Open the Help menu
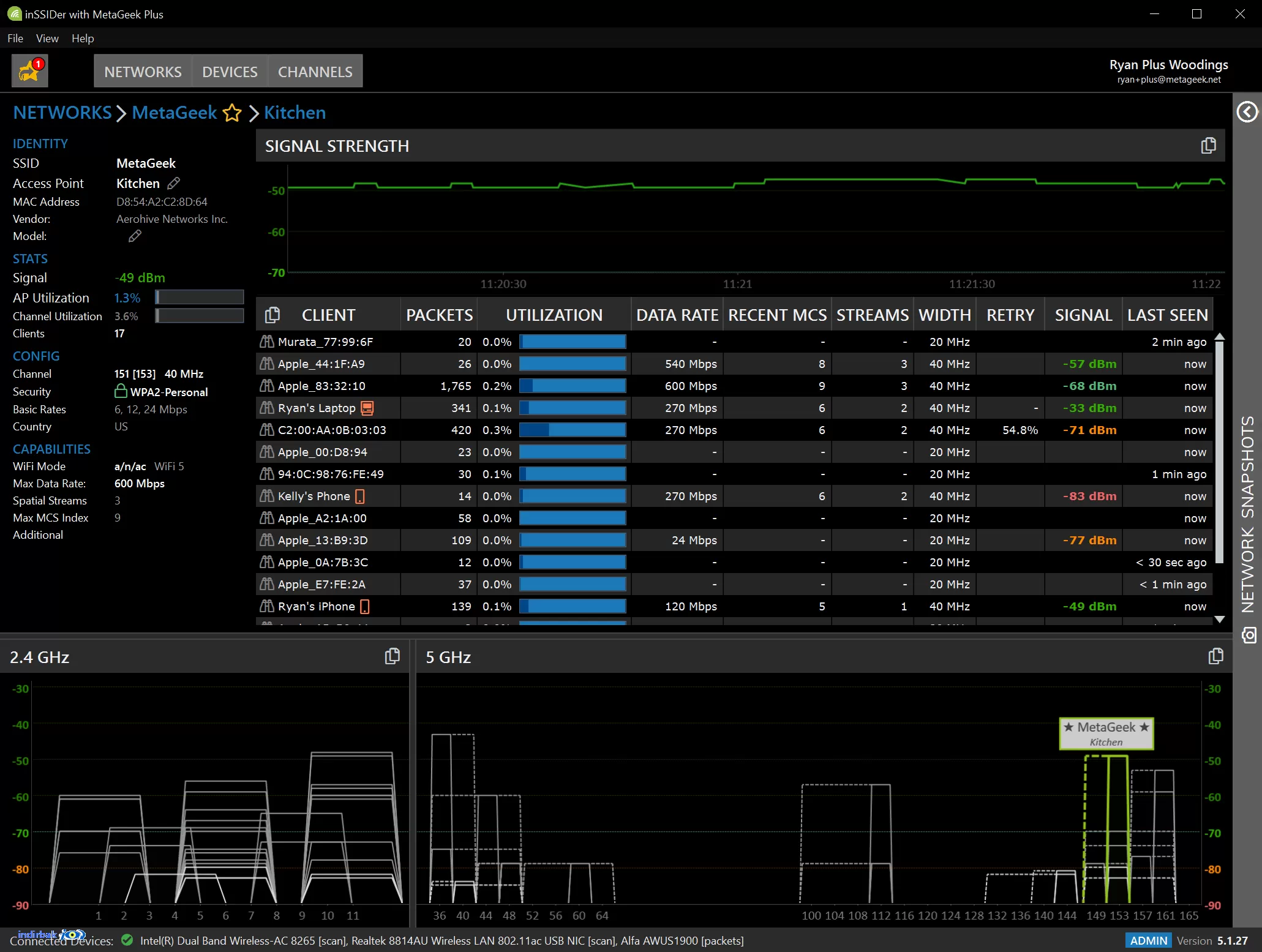1262x952 pixels. coord(83,38)
